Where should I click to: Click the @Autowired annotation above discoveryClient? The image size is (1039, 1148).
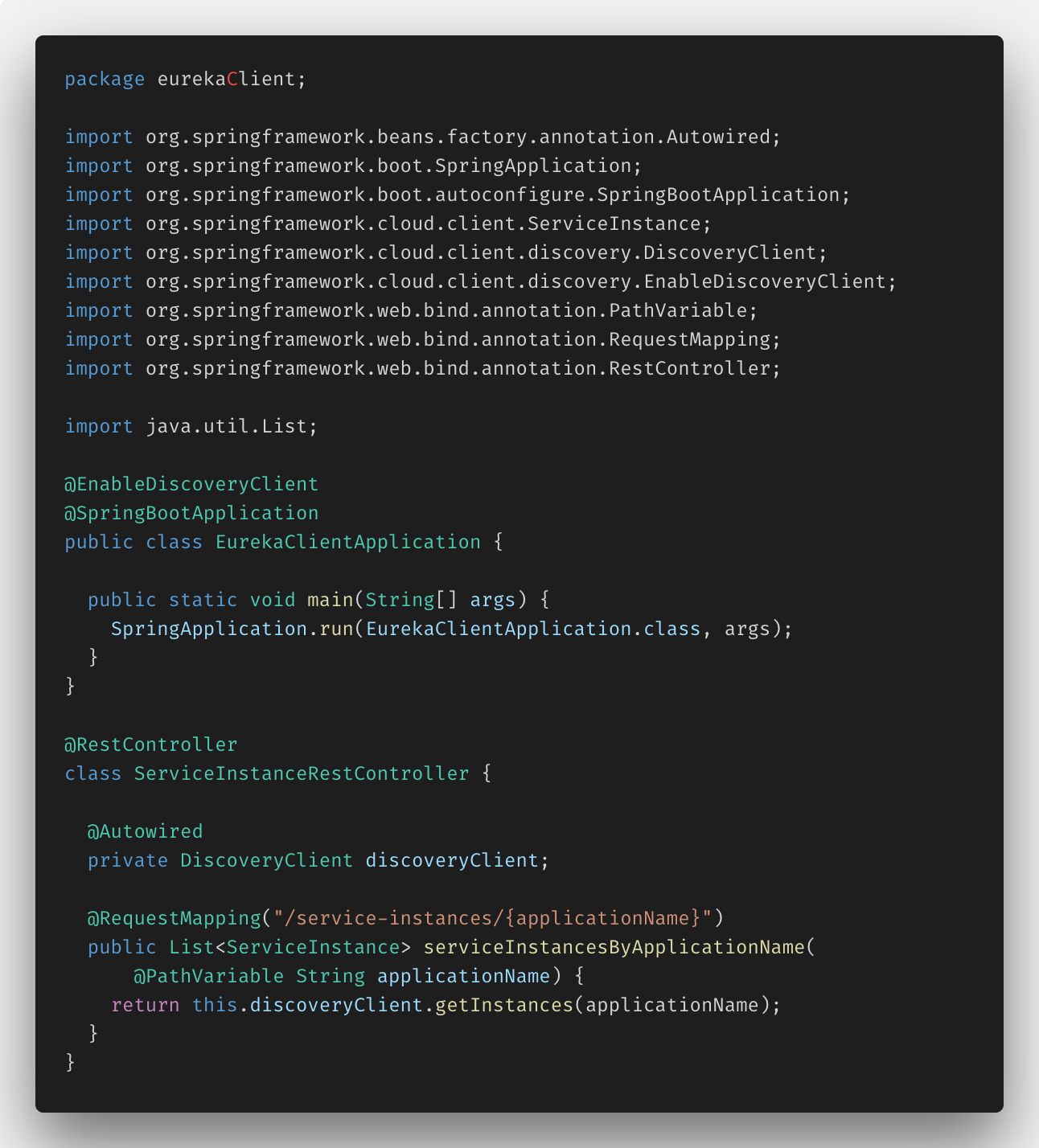(x=146, y=831)
